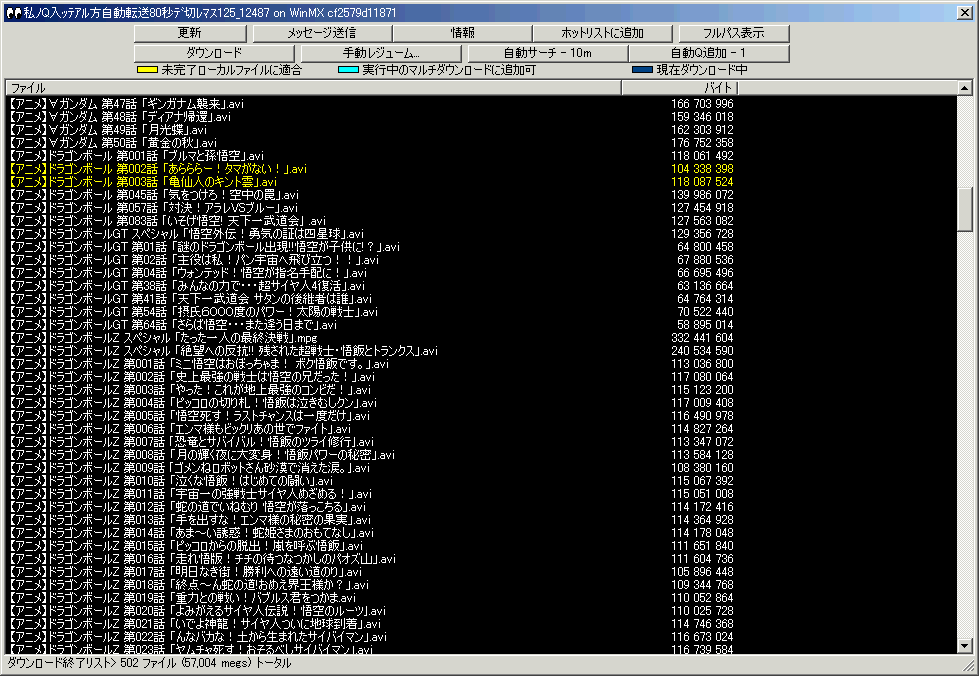Click the 自動サーチ - 10m button
Screen dimensions: 979x676
point(548,52)
